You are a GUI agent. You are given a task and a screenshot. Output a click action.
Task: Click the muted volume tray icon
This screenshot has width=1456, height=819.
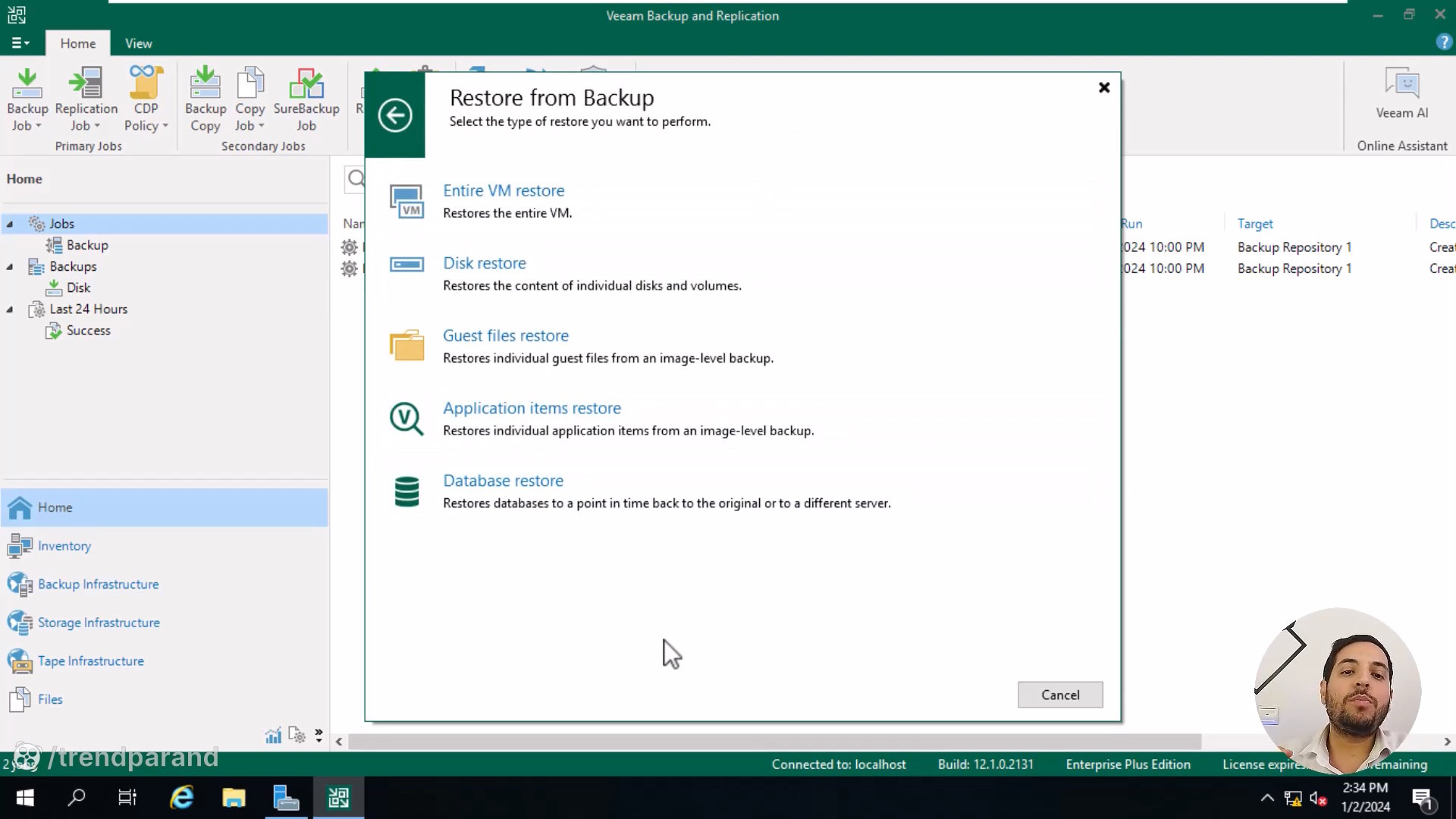point(1318,799)
